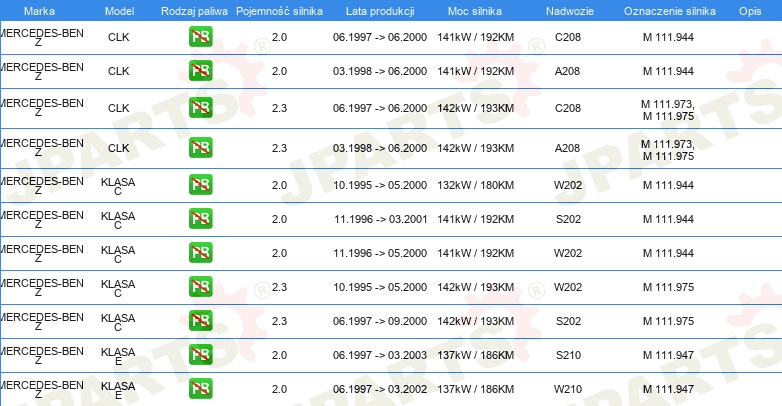
Task: Click petrol fuel icon in CLK A208 2.3 row
Action: coord(200,148)
